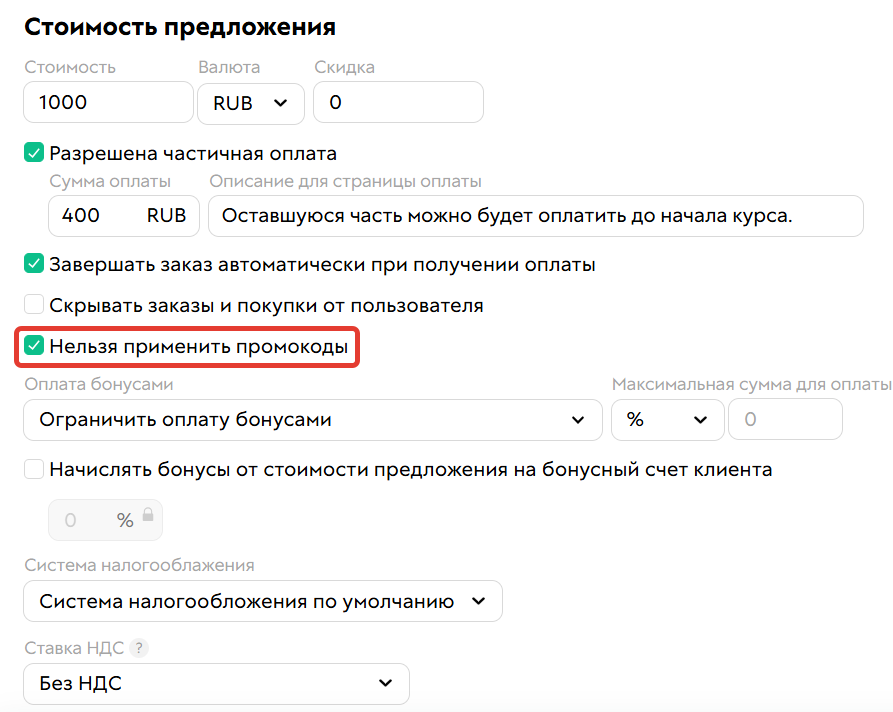Uncheck Разрешена частичная оплата checkbox
This screenshot has width=893, height=712.
pyautogui.click(x=34, y=153)
